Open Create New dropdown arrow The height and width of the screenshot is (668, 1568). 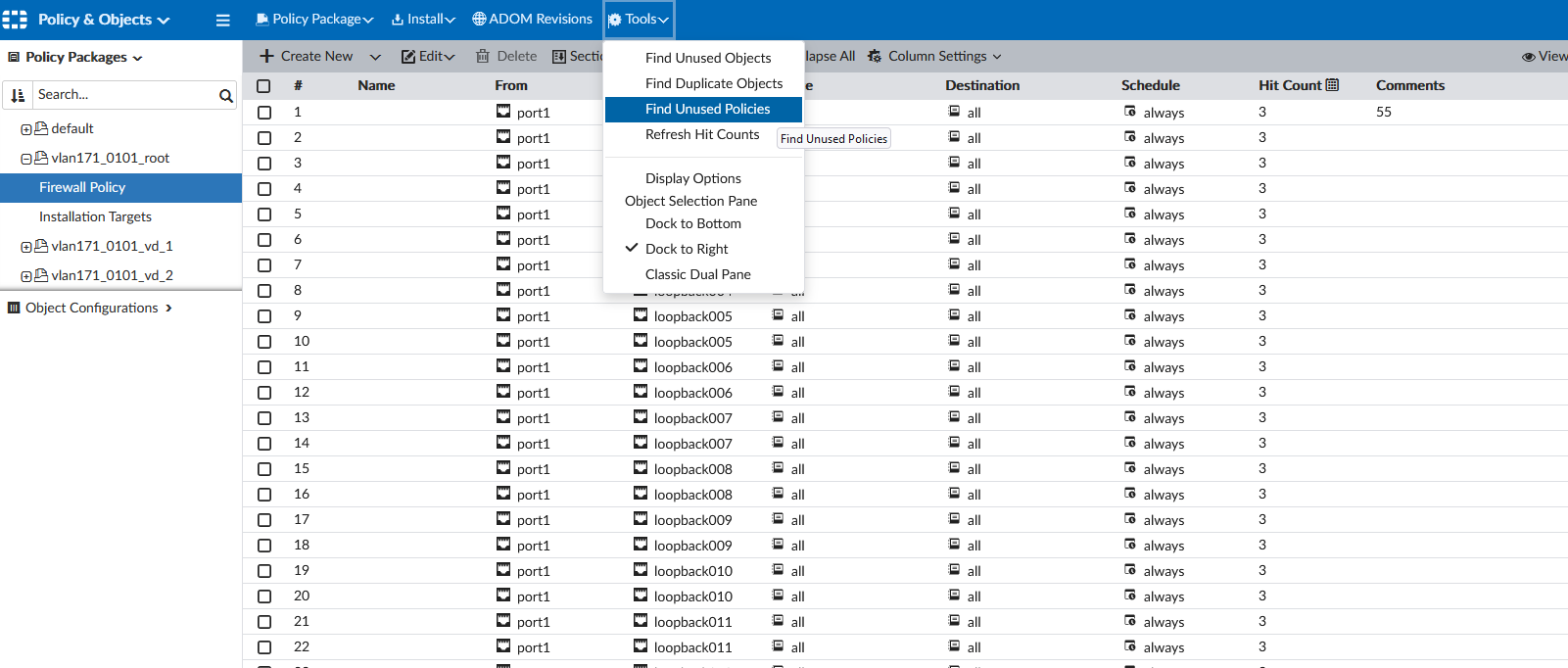(x=375, y=57)
